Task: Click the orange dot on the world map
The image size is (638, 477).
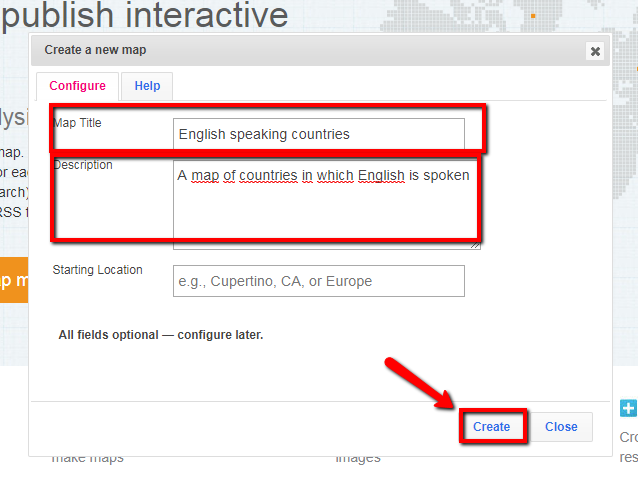Action: (x=533, y=16)
